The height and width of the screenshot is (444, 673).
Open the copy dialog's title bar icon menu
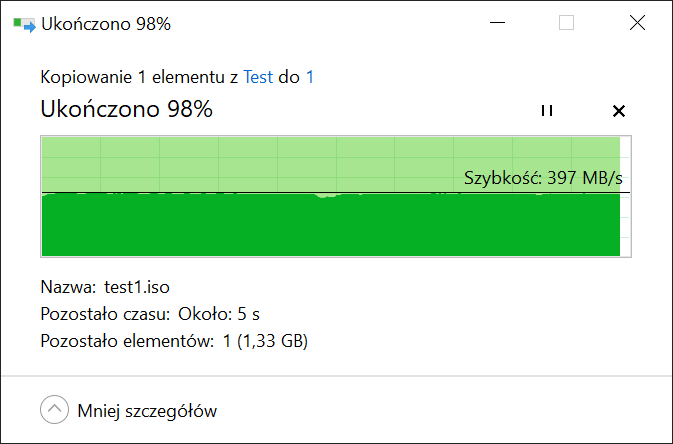24,24
